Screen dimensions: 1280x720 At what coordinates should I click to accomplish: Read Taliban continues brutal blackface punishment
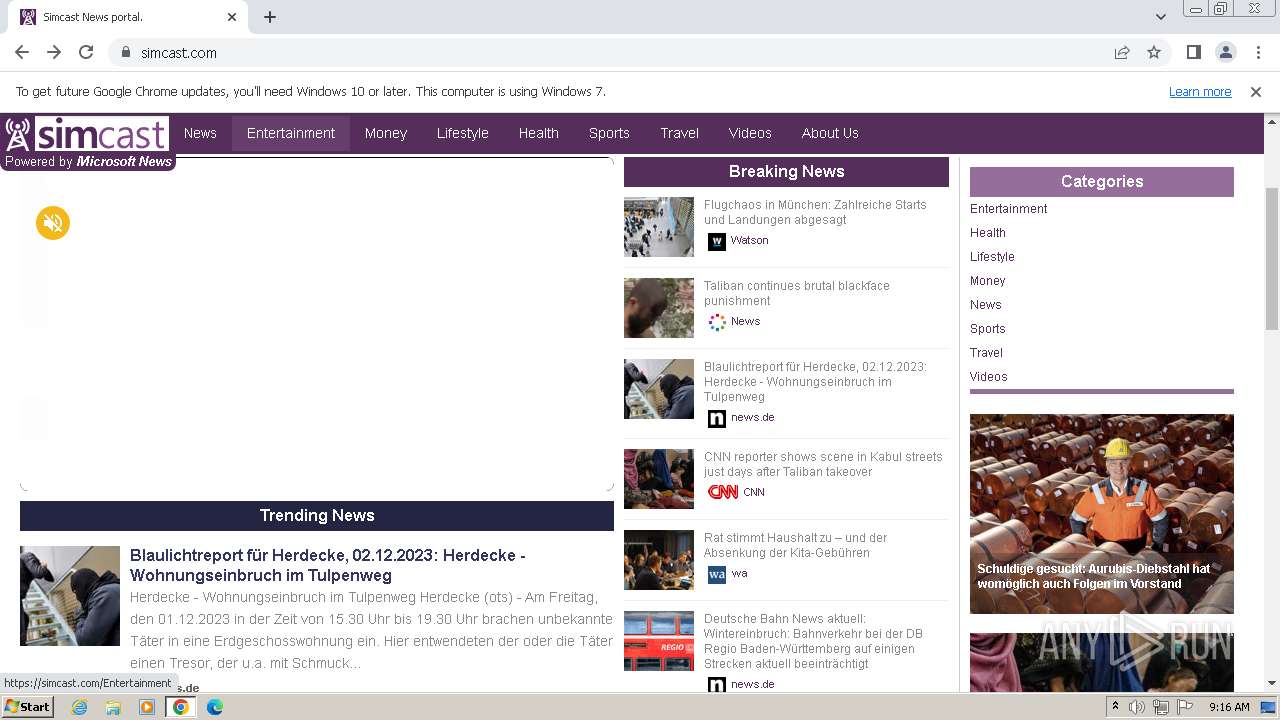pyautogui.click(x=796, y=293)
